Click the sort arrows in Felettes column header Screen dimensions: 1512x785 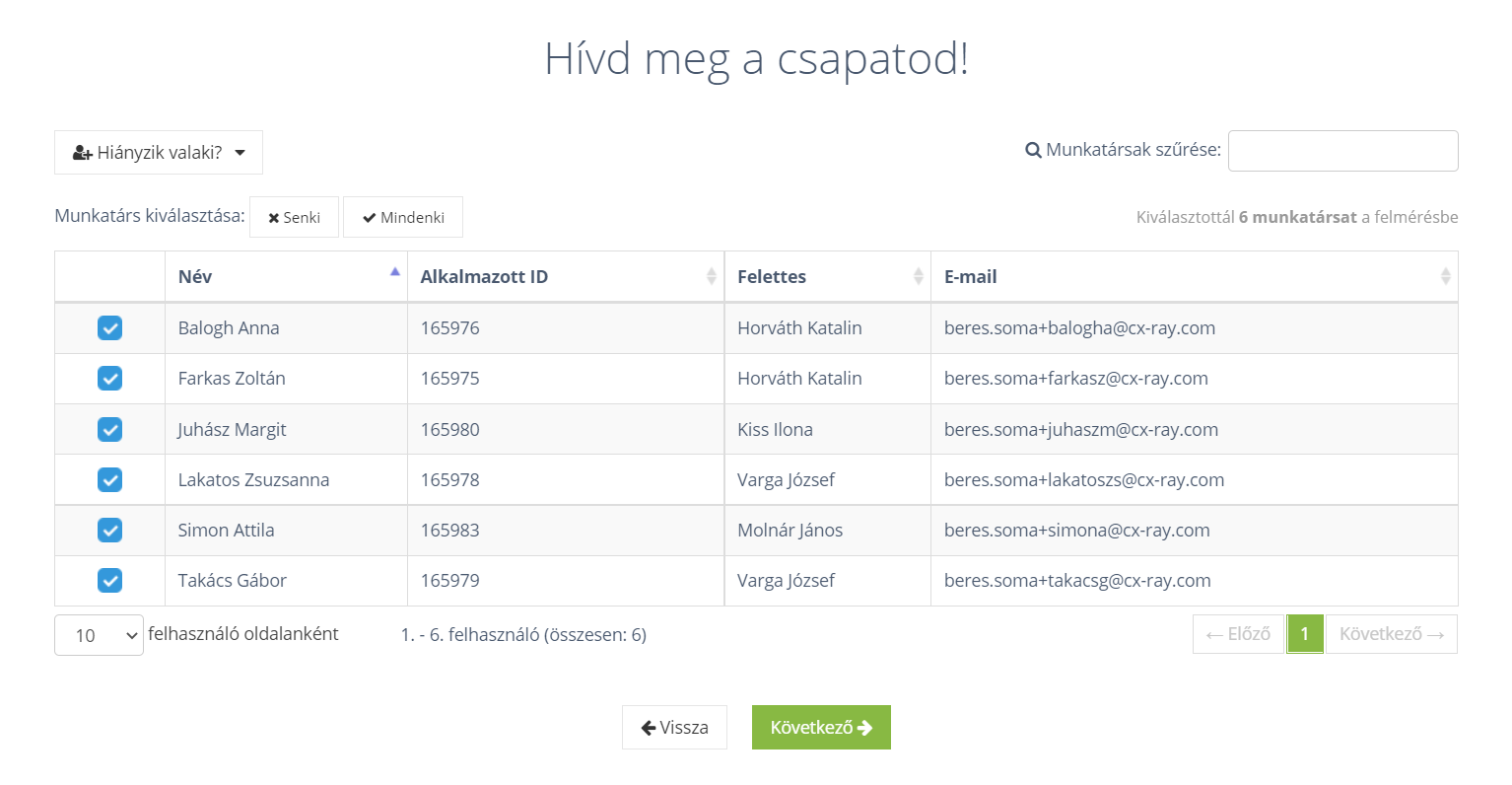click(x=918, y=276)
